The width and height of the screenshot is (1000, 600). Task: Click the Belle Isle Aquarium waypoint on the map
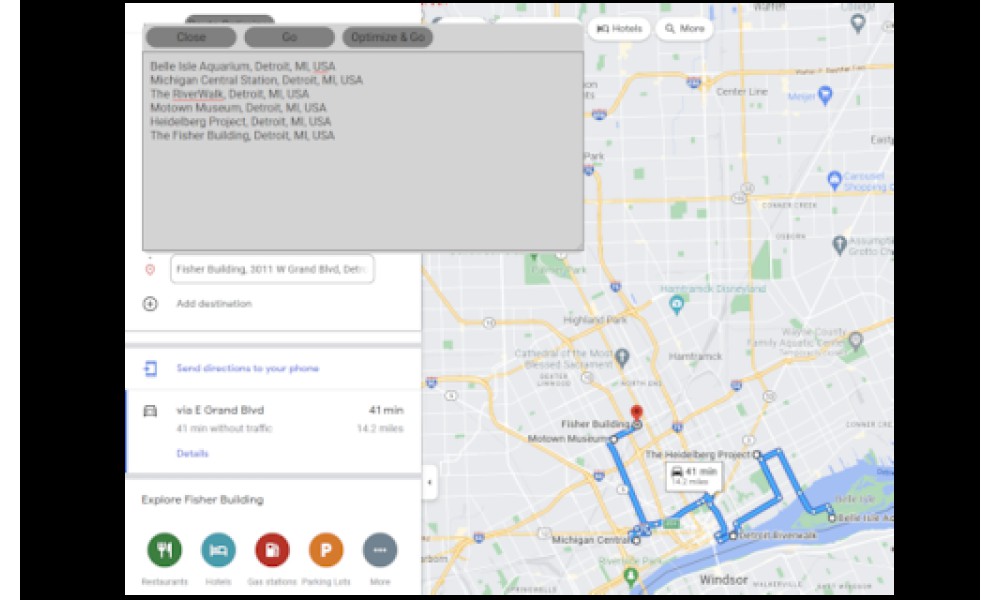pos(832,518)
